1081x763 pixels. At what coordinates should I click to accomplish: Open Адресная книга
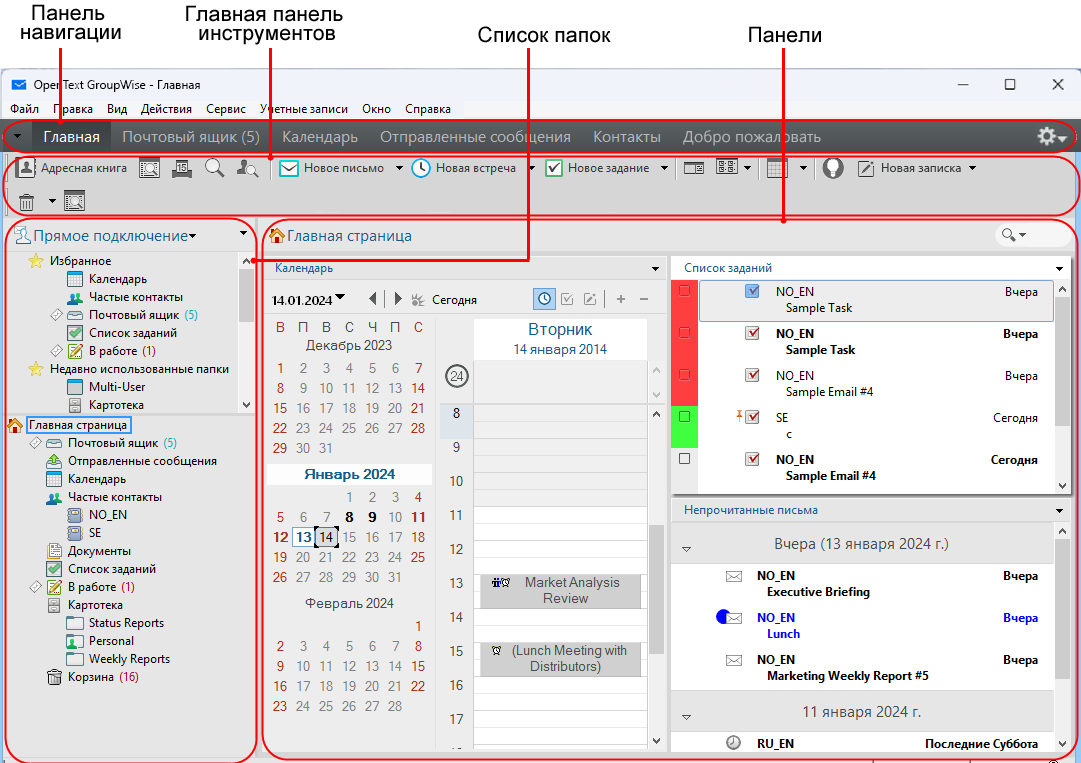click(72, 168)
